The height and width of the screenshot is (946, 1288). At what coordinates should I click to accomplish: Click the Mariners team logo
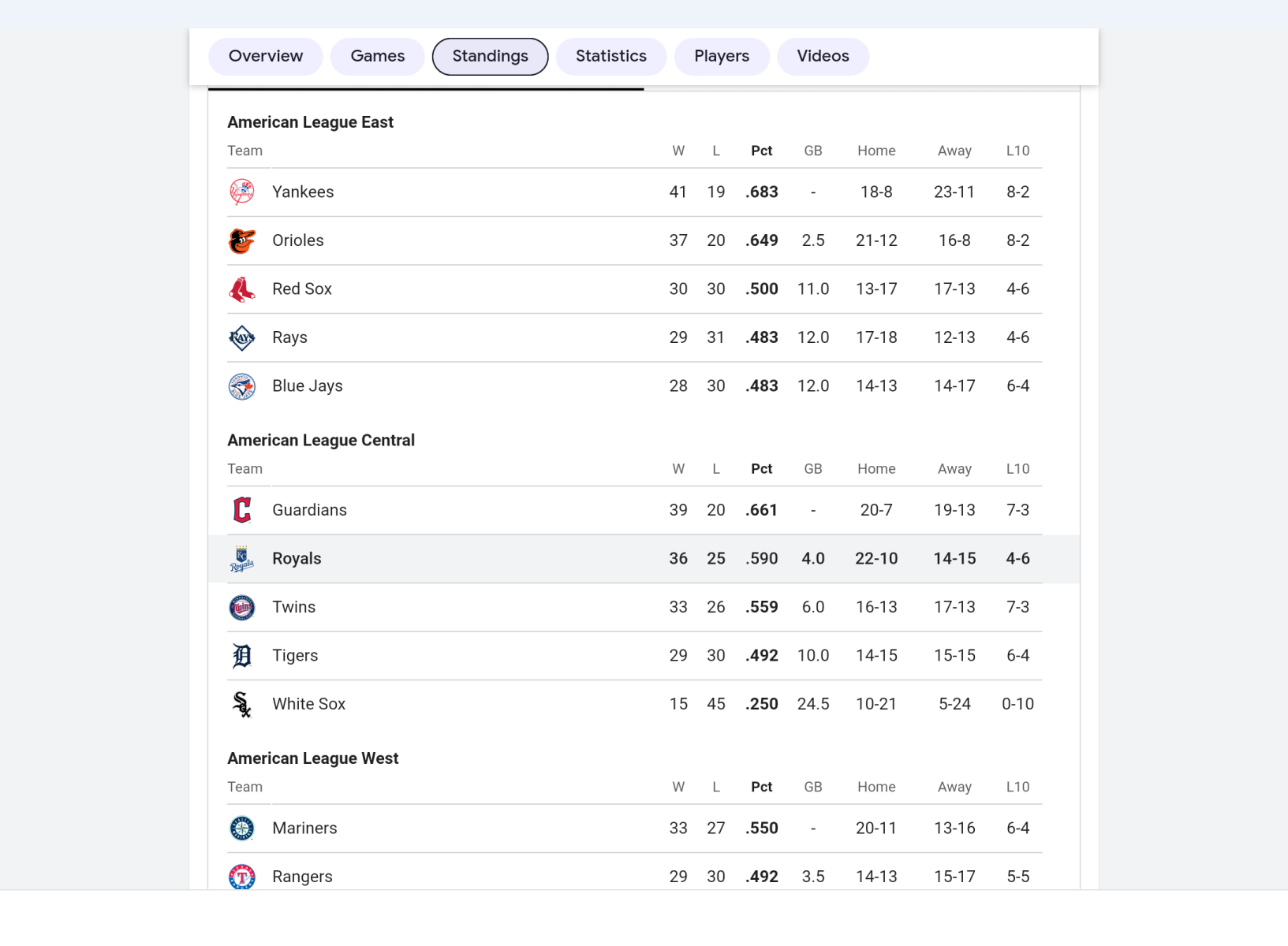pyautogui.click(x=242, y=829)
